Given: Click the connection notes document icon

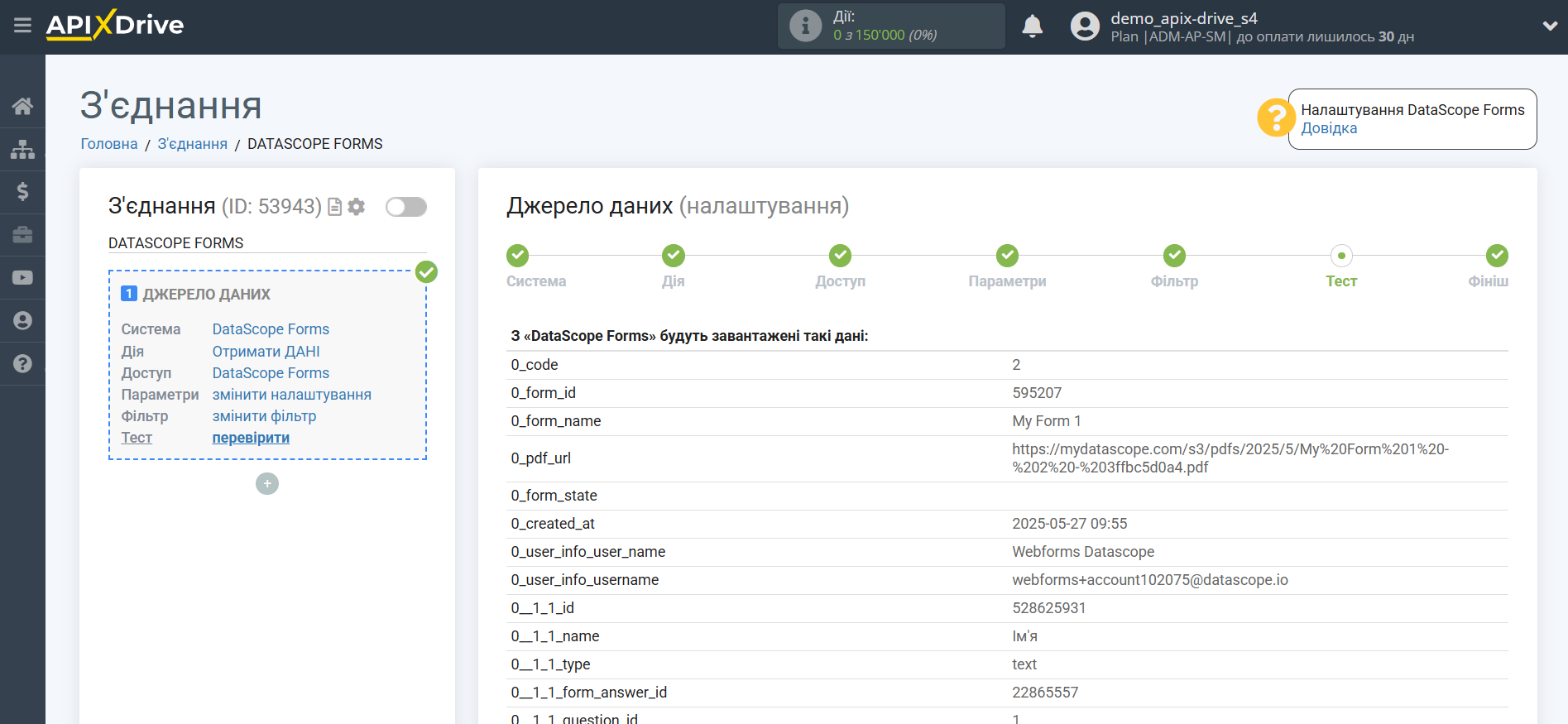Looking at the screenshot, I should click(334, 207).
